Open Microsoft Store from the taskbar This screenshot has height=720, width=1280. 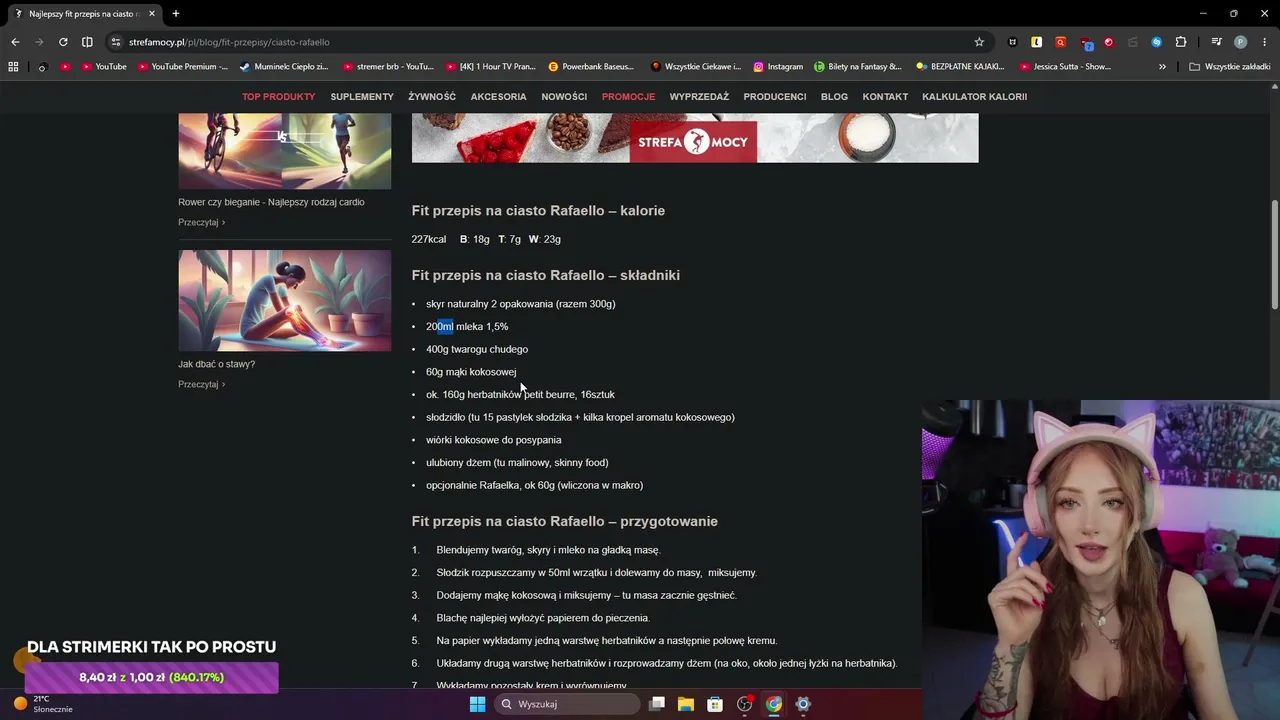point(715,704)
